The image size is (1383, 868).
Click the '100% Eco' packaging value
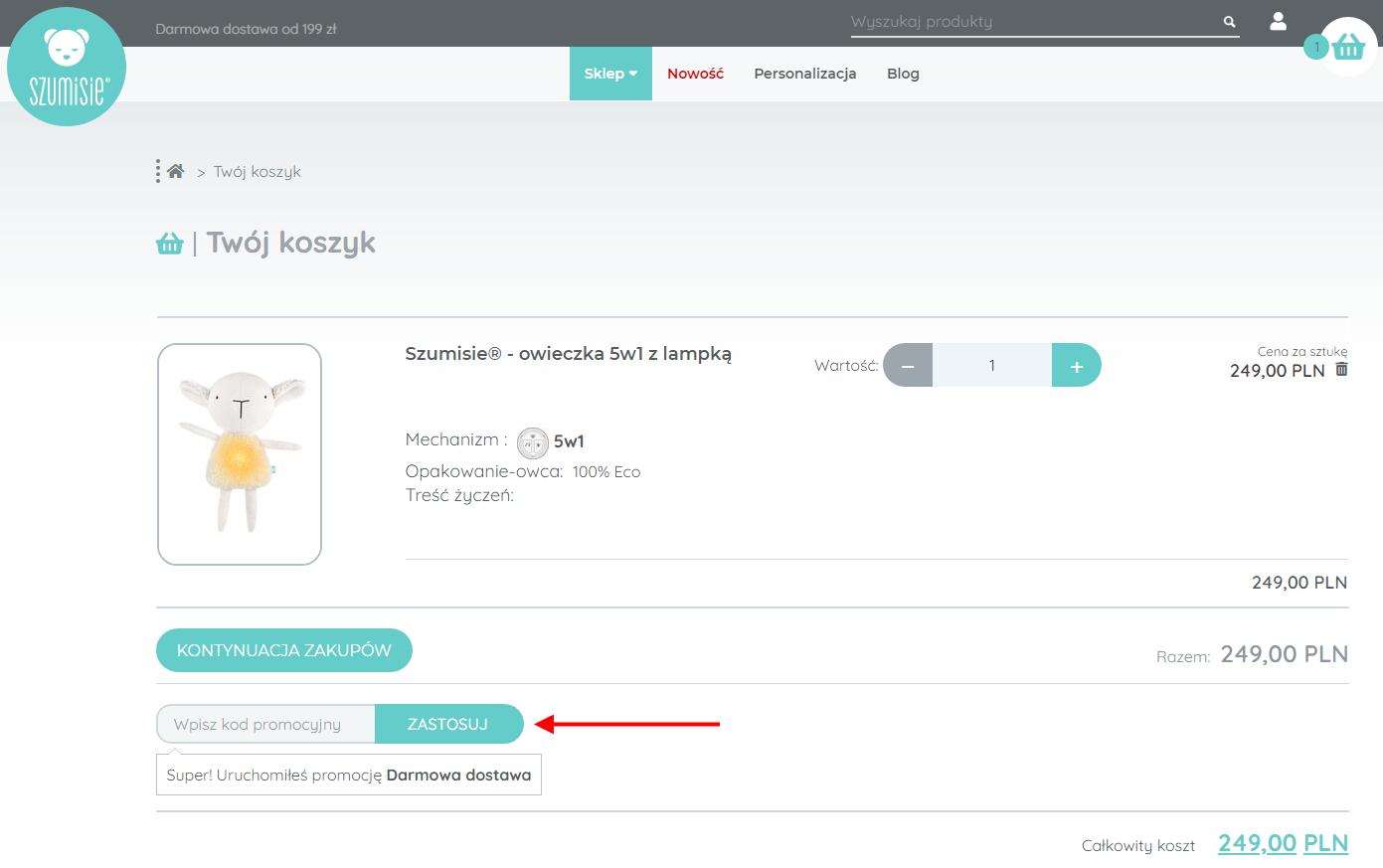(606, 472)
